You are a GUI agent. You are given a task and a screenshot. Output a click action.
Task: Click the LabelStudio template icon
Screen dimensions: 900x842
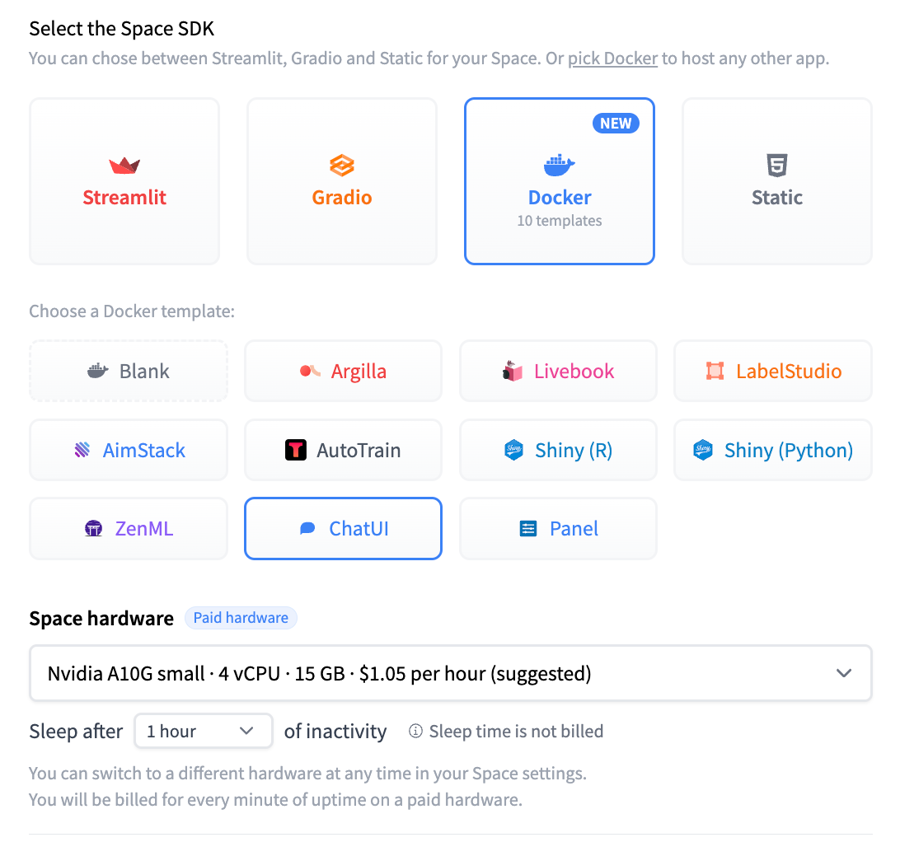(715, 371)
